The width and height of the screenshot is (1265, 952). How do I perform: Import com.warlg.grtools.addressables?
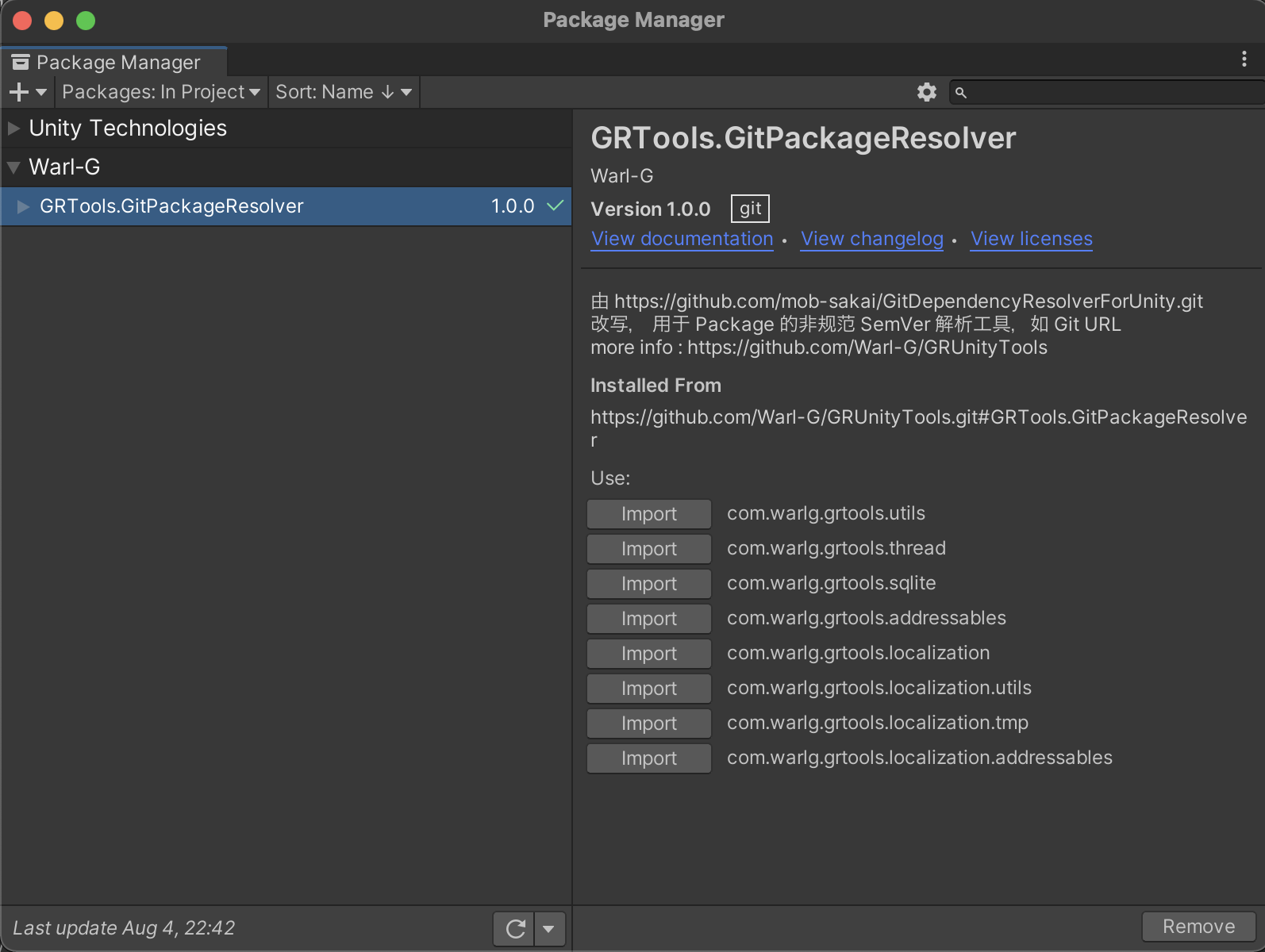click(649, 619)
